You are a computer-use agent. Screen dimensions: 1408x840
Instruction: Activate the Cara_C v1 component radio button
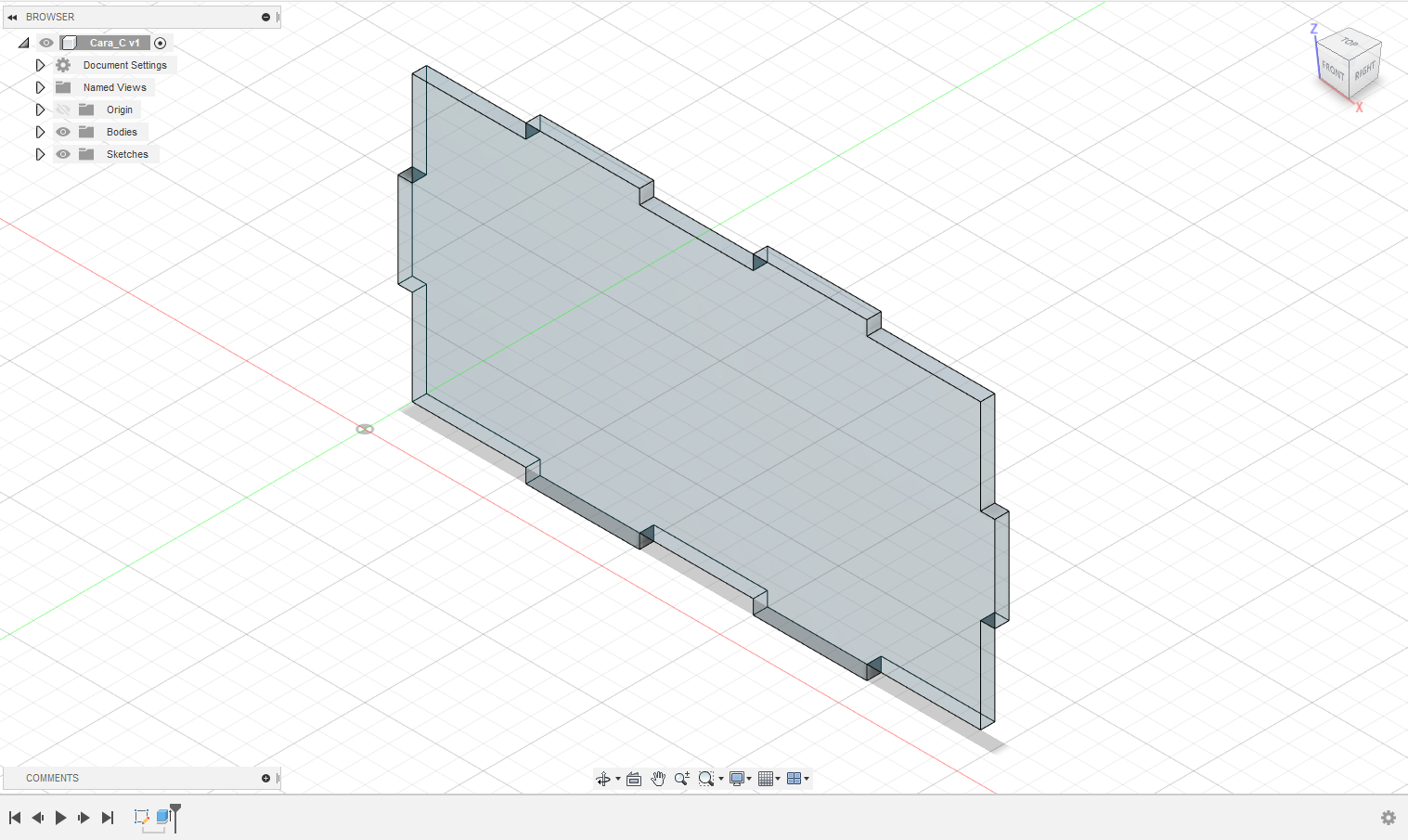click(x=161, y=43)
